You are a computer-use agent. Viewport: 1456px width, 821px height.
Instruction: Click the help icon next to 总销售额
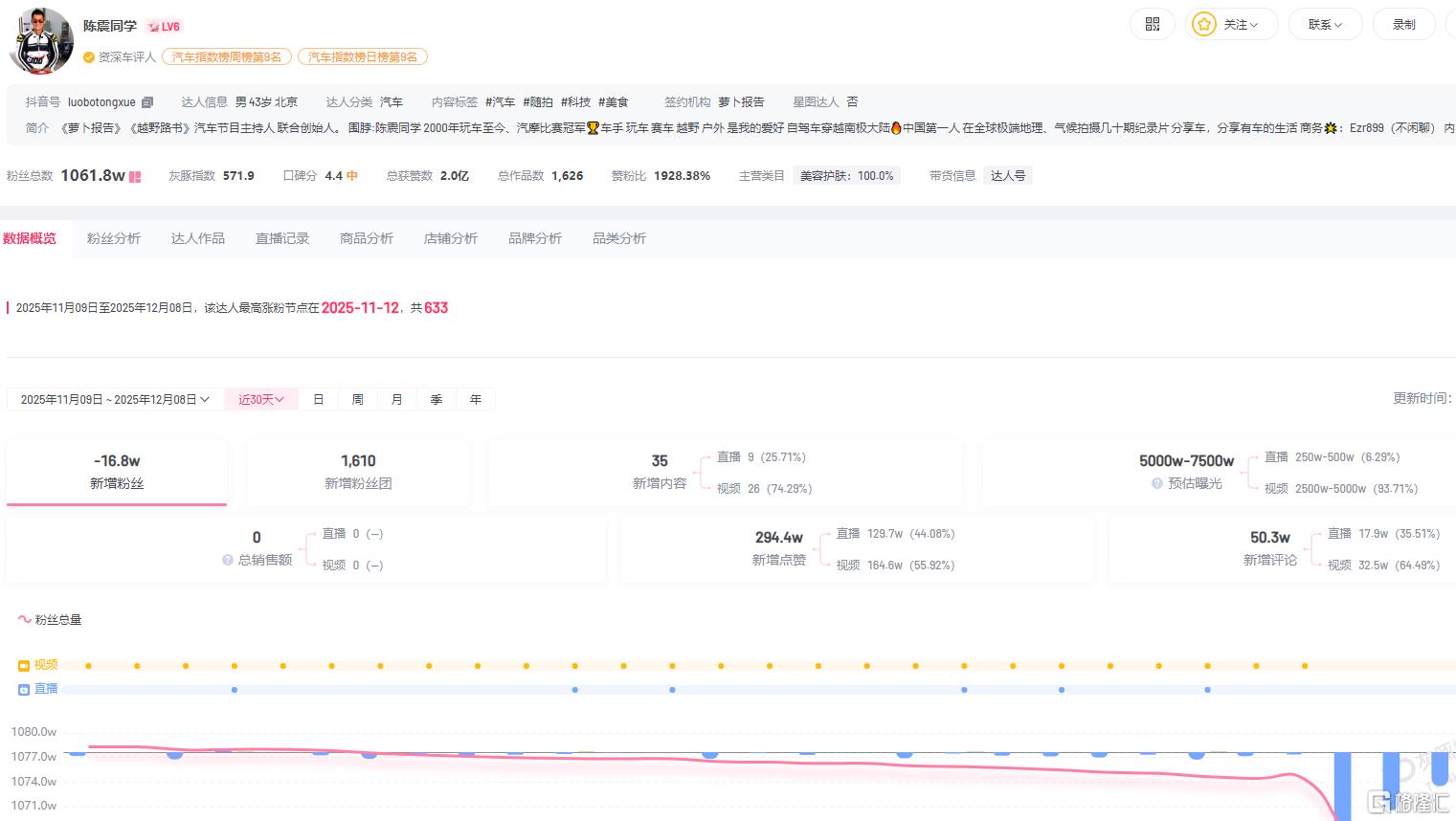228,561
